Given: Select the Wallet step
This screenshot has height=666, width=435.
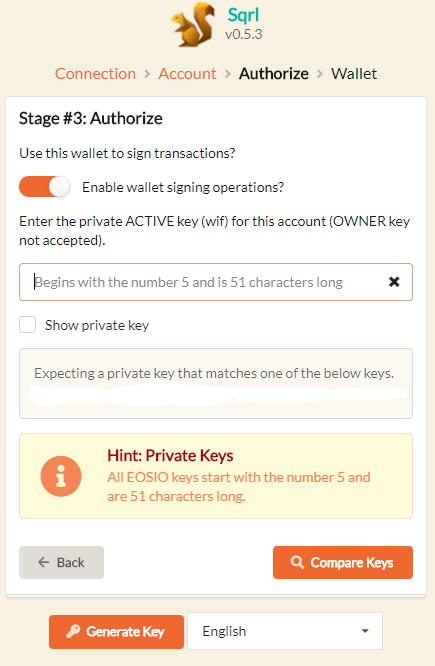Looking at the screenshot, I should point(354,74).
